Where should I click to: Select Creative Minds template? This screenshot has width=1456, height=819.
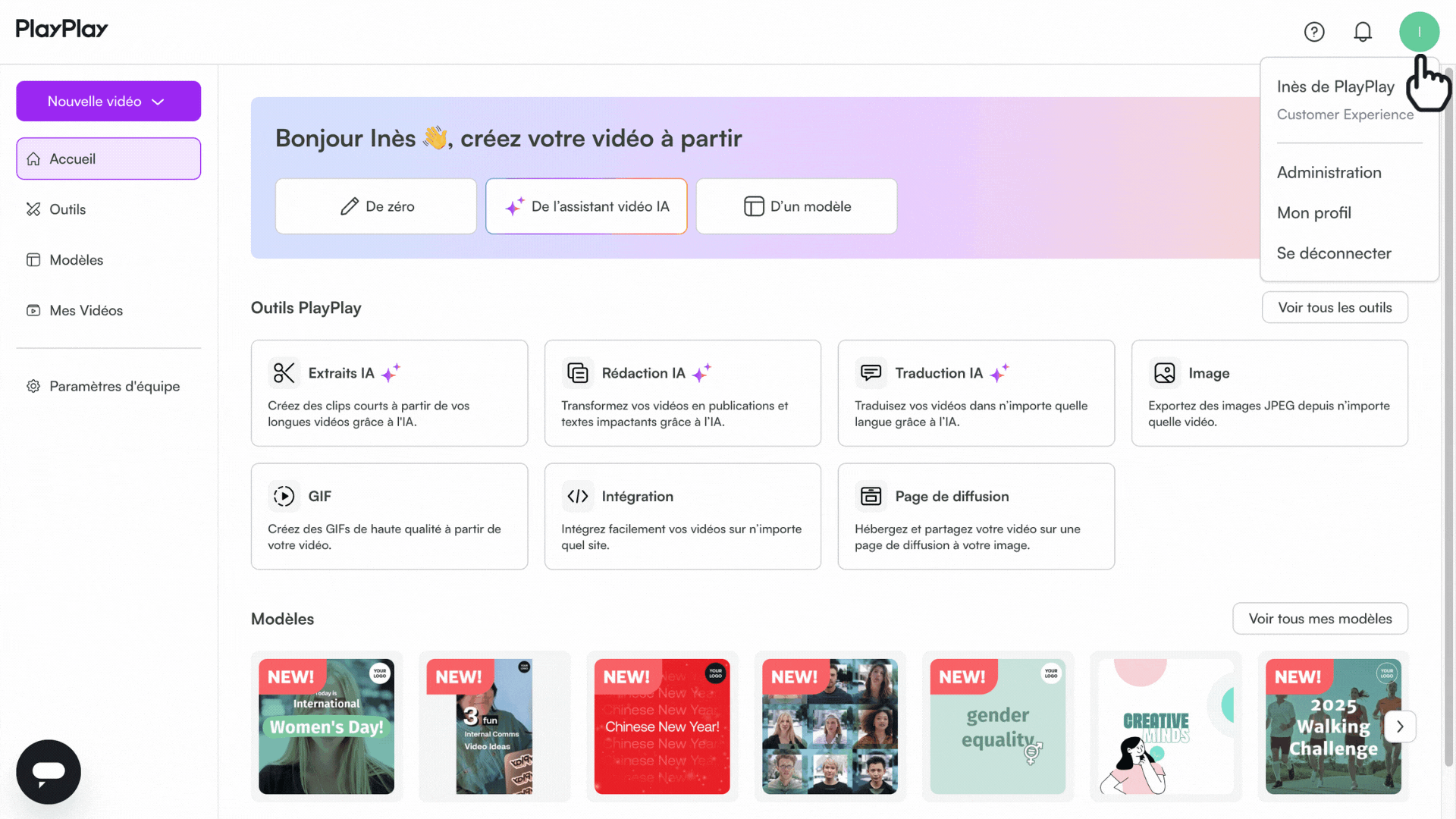pyautogui.click(x=1166, y=726)
